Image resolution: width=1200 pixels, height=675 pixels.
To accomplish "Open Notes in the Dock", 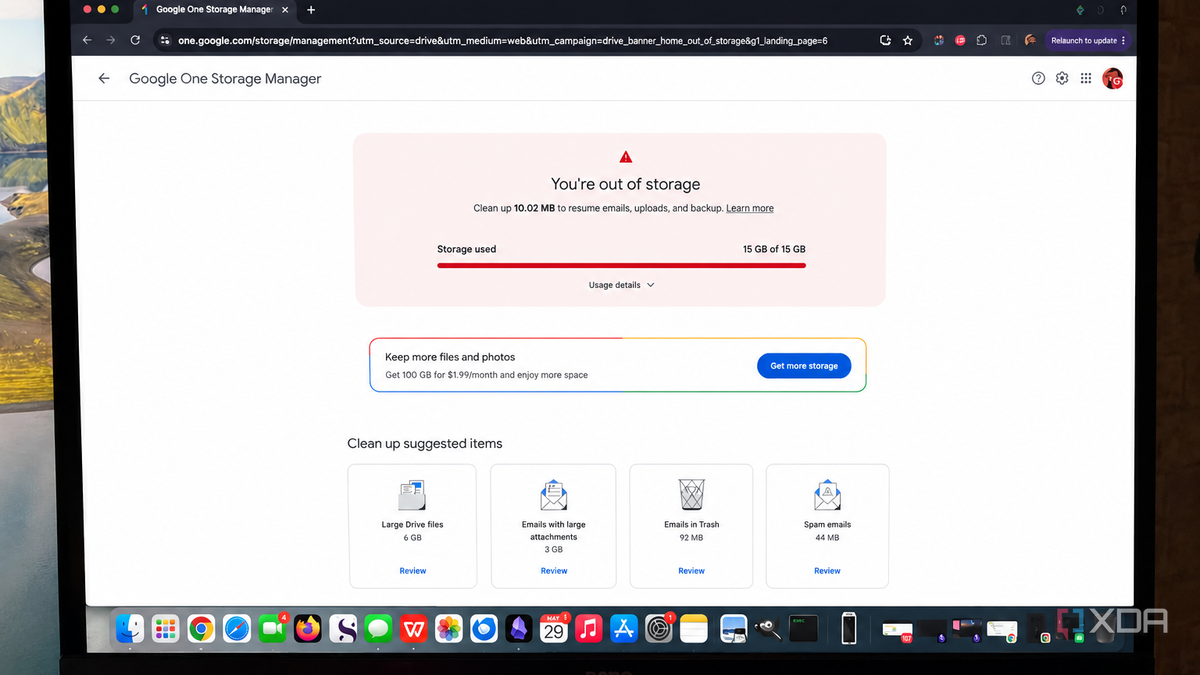I will point(694,628).
